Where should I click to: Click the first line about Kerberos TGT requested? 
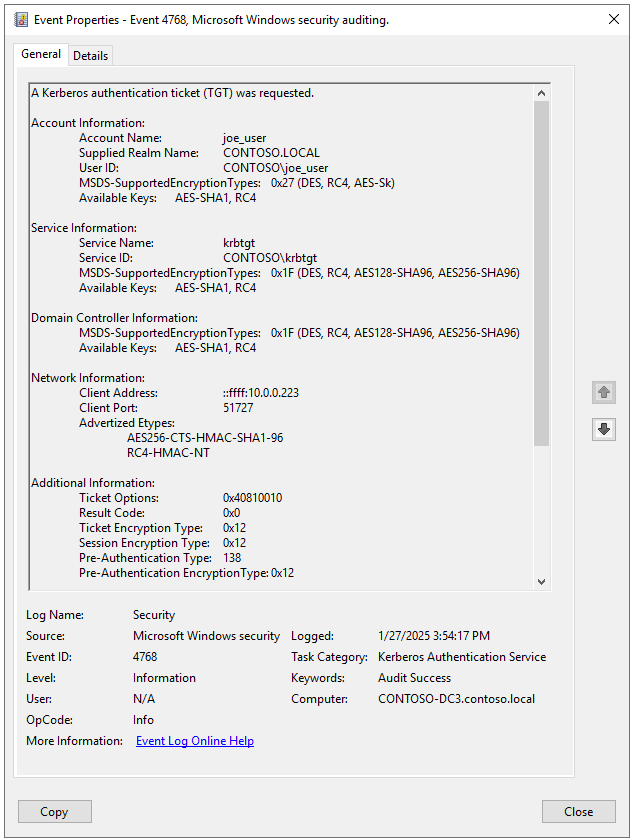[x=172, y=93]
